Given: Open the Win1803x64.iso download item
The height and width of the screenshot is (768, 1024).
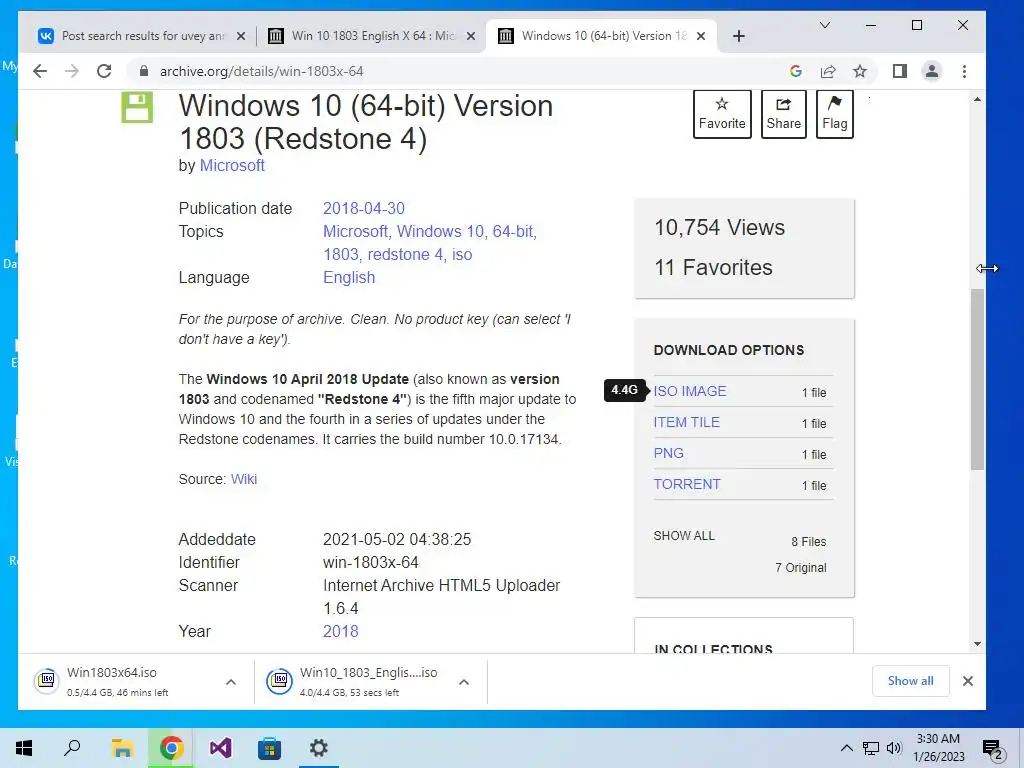Looking at the screenshot, I should point(118,681).
